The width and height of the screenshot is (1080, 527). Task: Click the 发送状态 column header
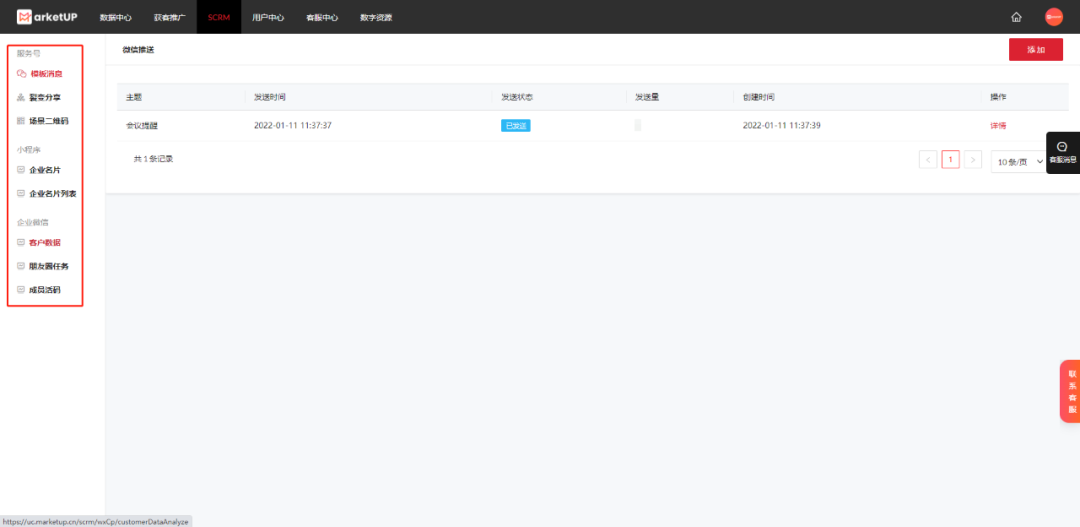point(517,97)
